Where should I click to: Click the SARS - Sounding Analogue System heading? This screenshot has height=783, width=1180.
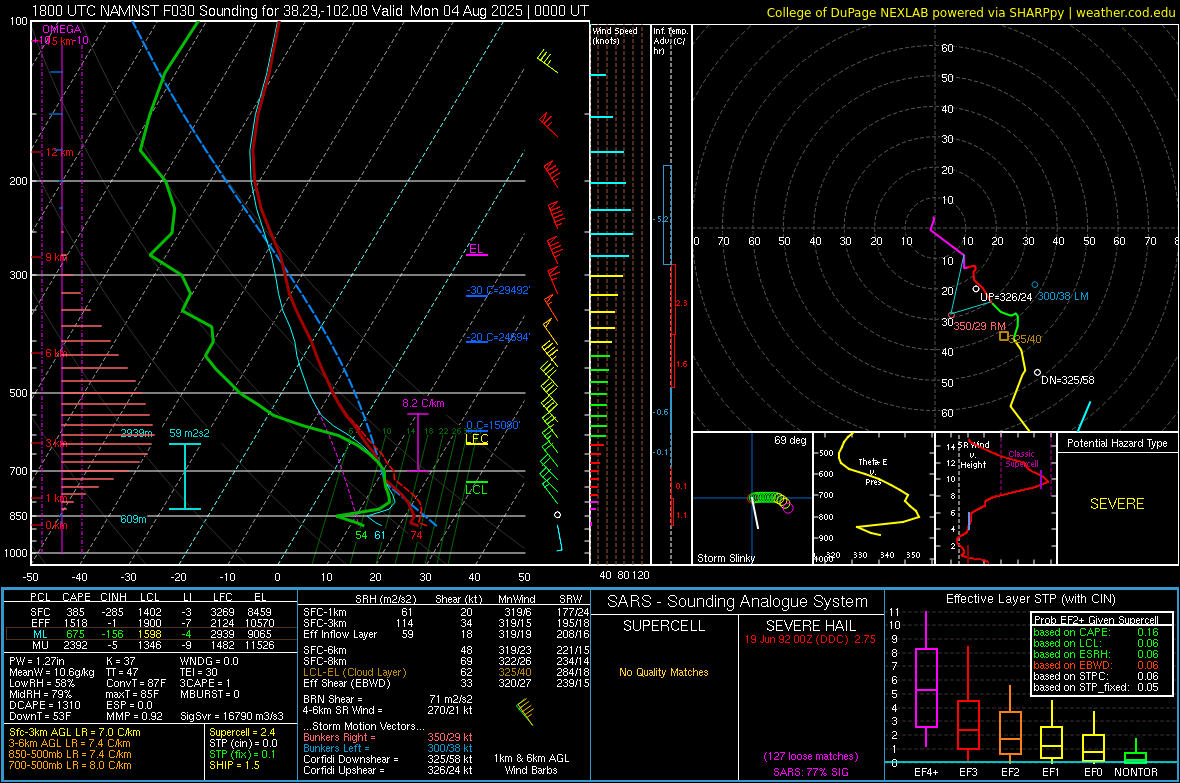point(738,602)
